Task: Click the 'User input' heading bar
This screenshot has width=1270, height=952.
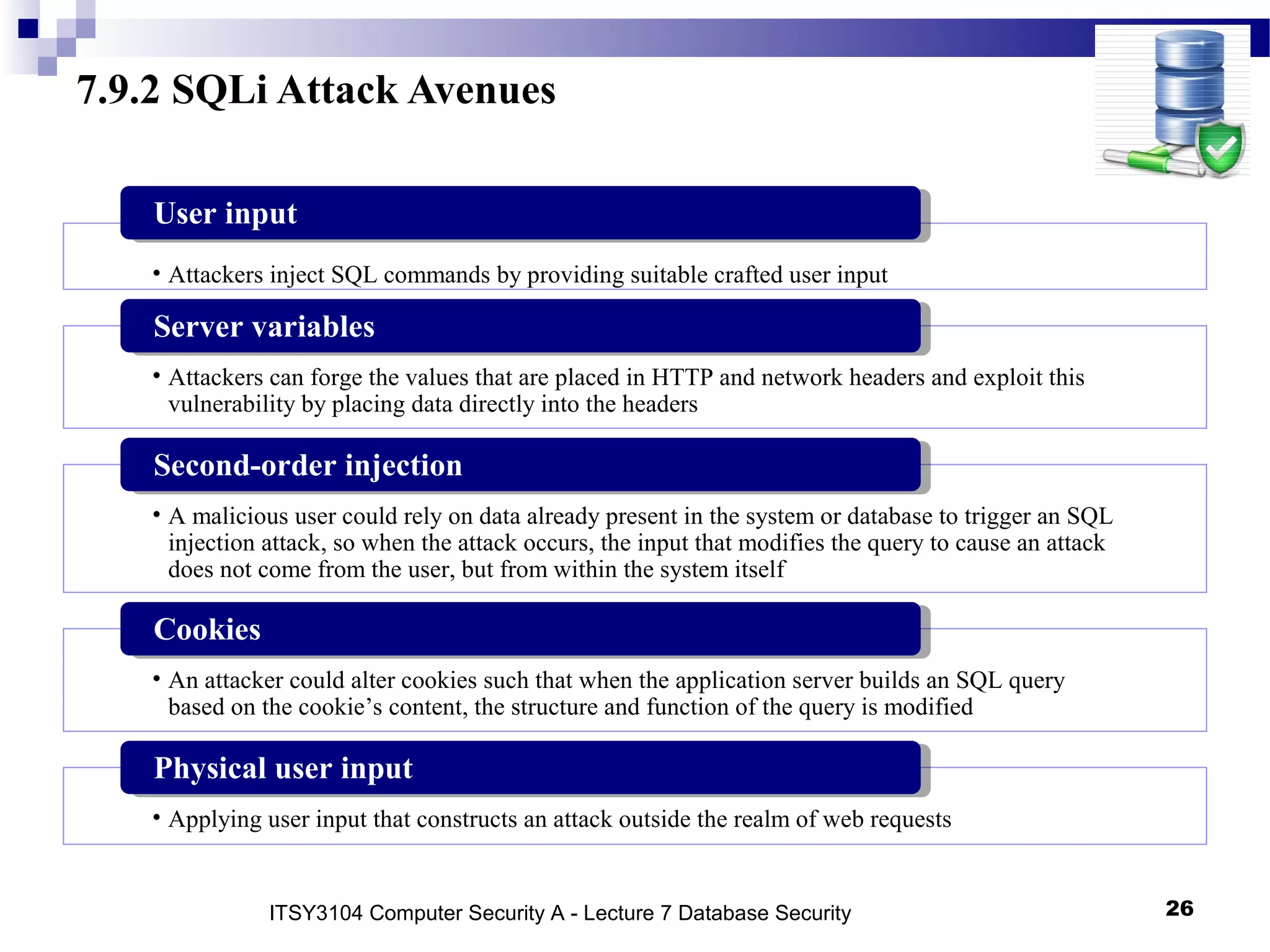Action: pos(520,213)
